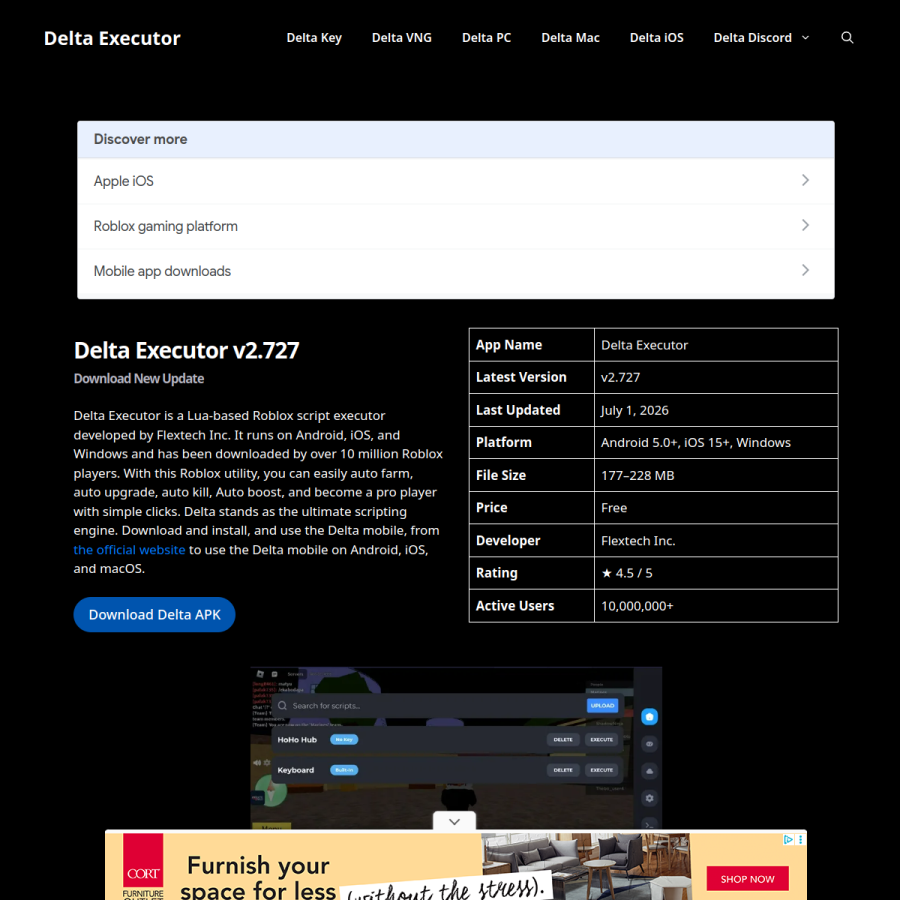Click the cloud icon in app sidebar
Image resolution: width=900 pixels, height=900 pixels.
[x=649, y=771]
